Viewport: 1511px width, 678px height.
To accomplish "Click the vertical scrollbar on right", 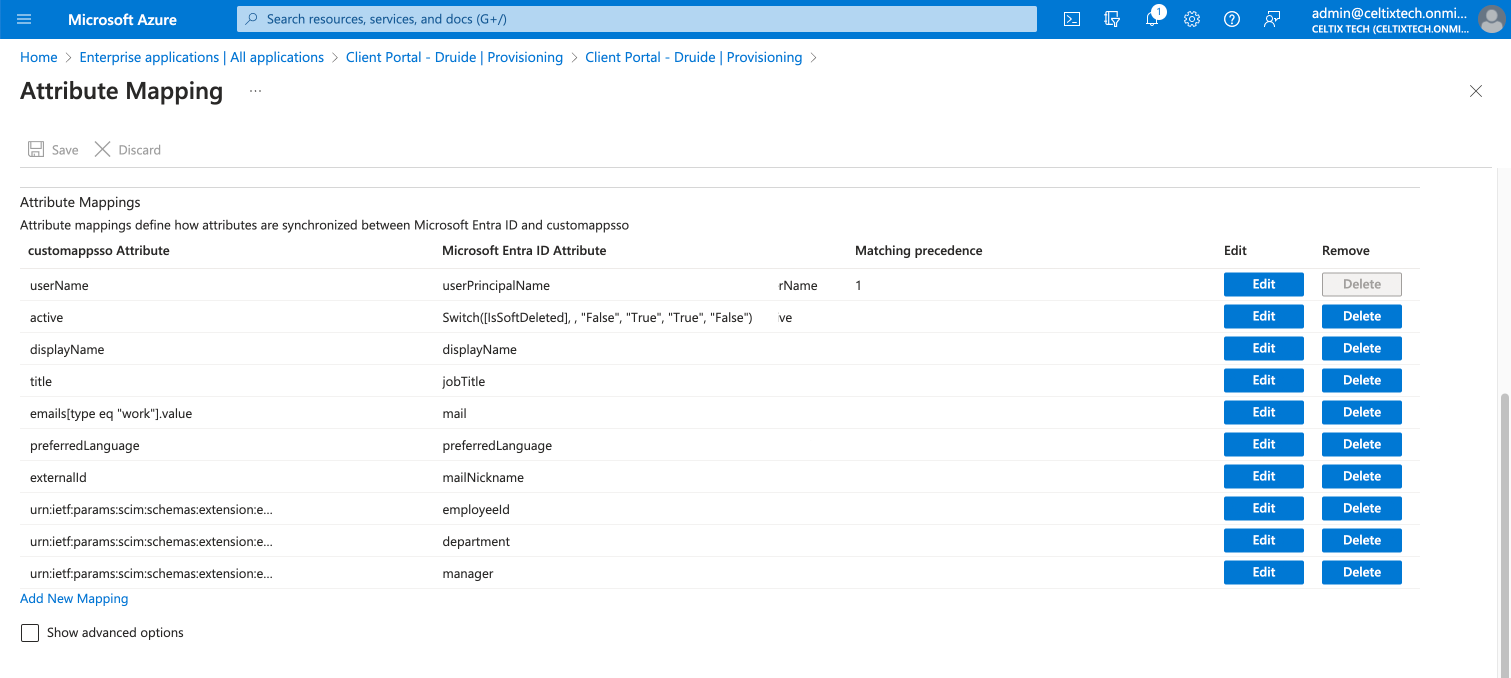I will (x=1503, y=500).
